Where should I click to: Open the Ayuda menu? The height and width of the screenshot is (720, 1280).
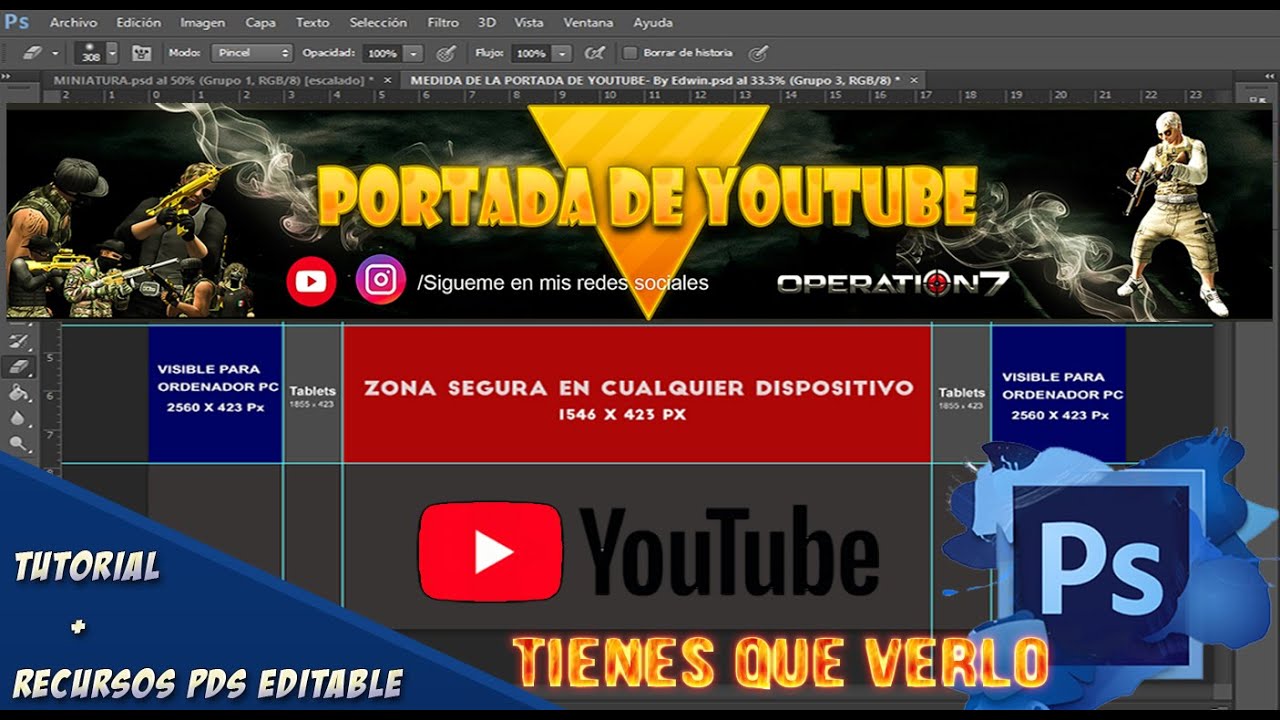click(x=653, y=22)
